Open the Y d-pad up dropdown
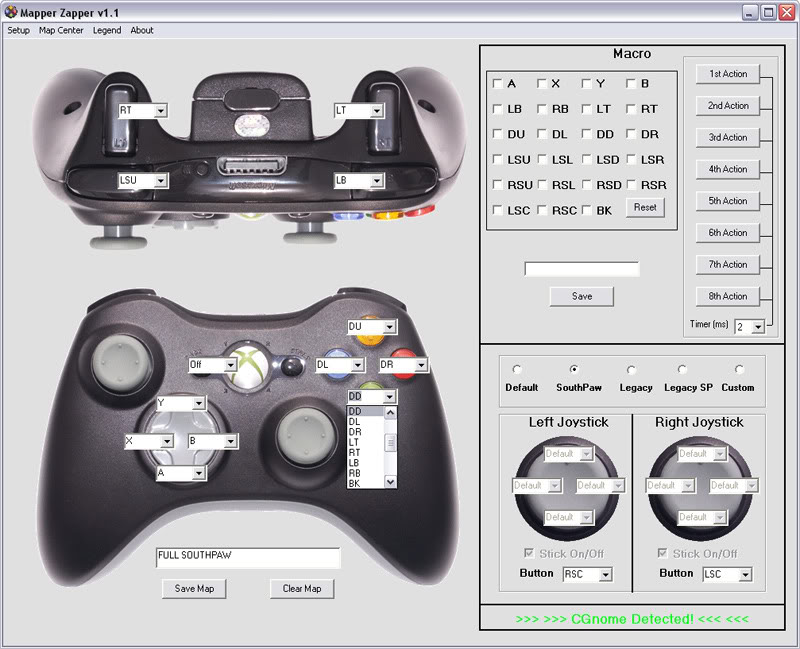Screen dimensions: 800x649 199,404
